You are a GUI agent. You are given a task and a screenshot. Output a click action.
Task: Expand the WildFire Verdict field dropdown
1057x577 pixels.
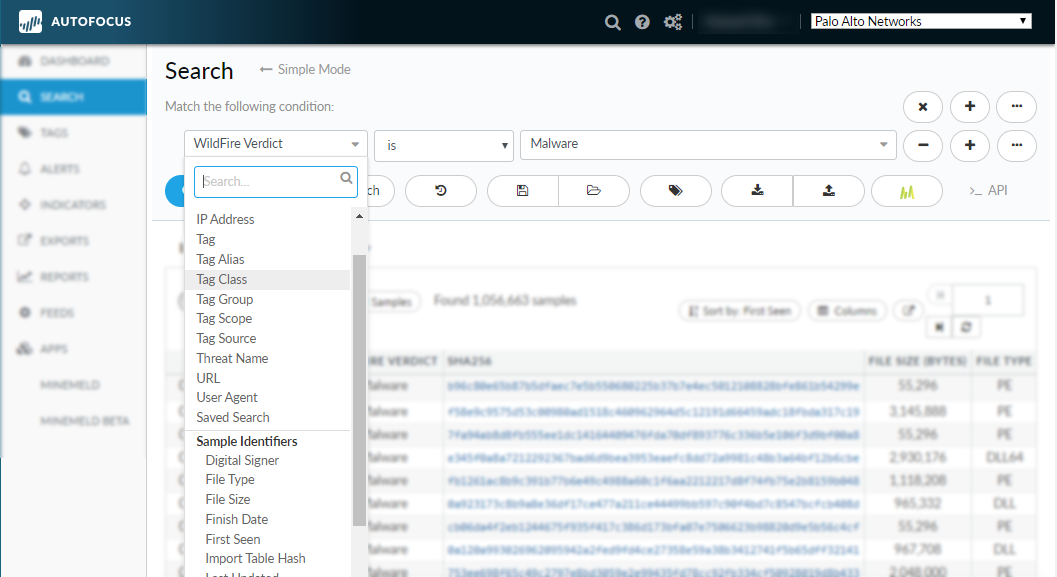[x=275, y=144]
